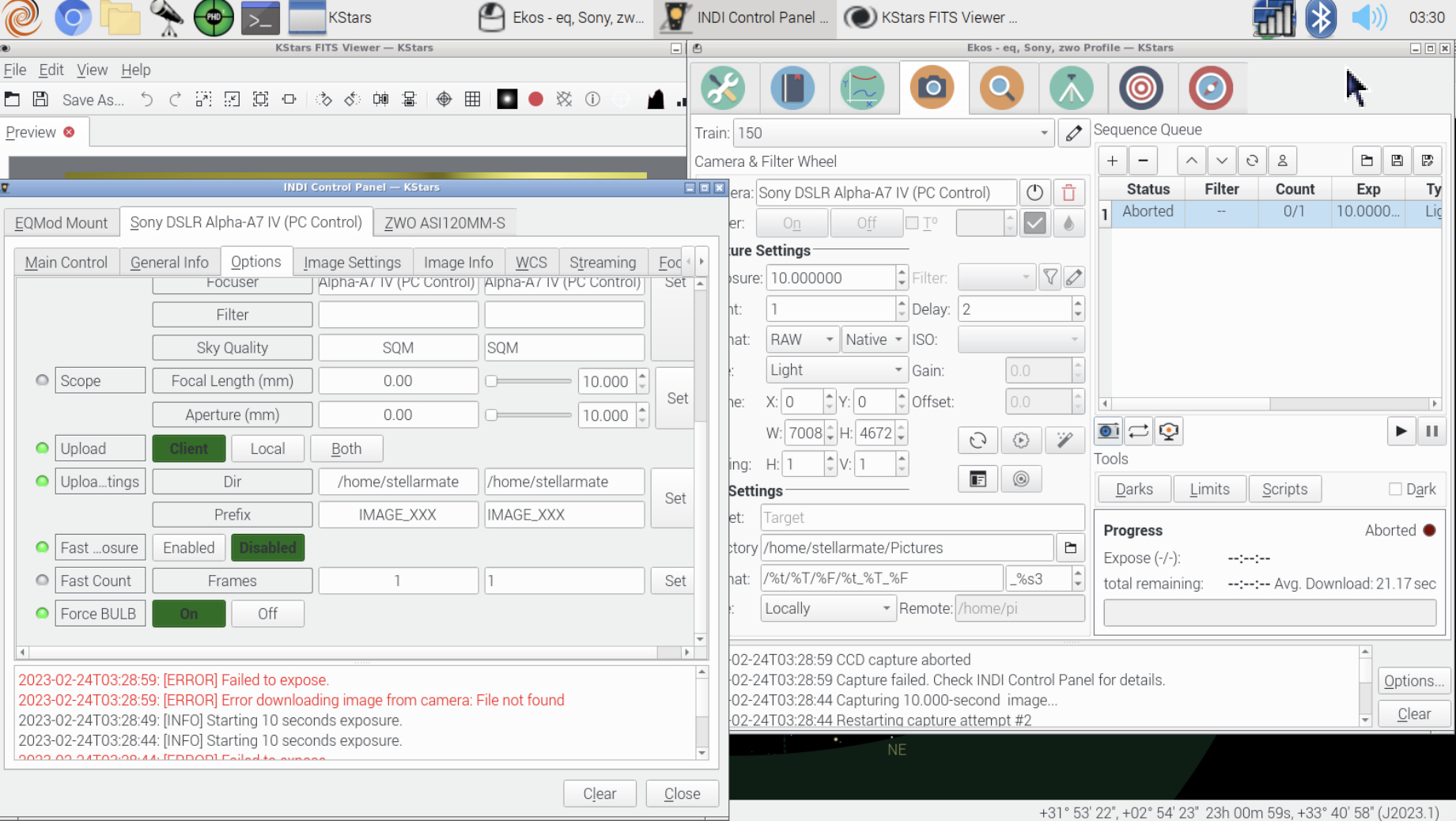Open File menu in FITS Viewer
The image size is (1456, 821).
(x=15, y=70)
